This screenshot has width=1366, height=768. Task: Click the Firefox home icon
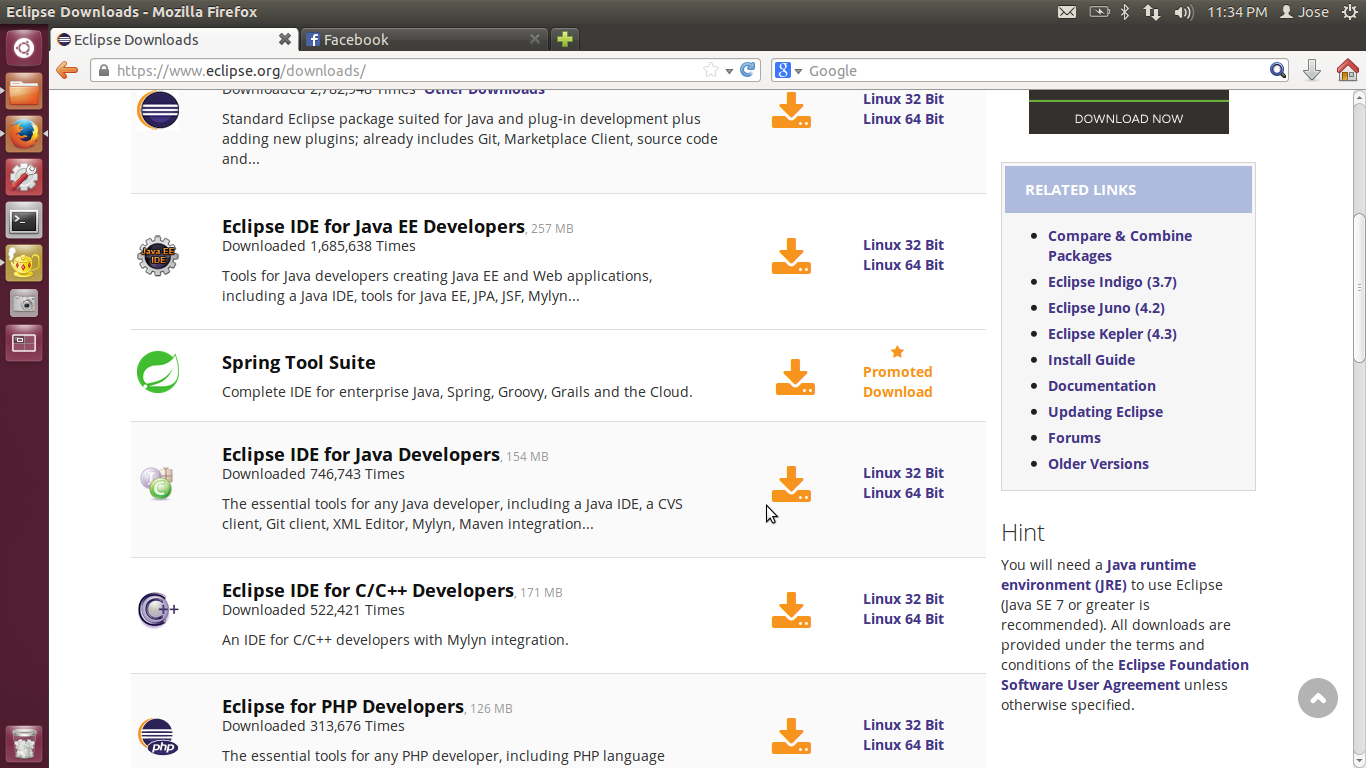(x=1348, y=70)
